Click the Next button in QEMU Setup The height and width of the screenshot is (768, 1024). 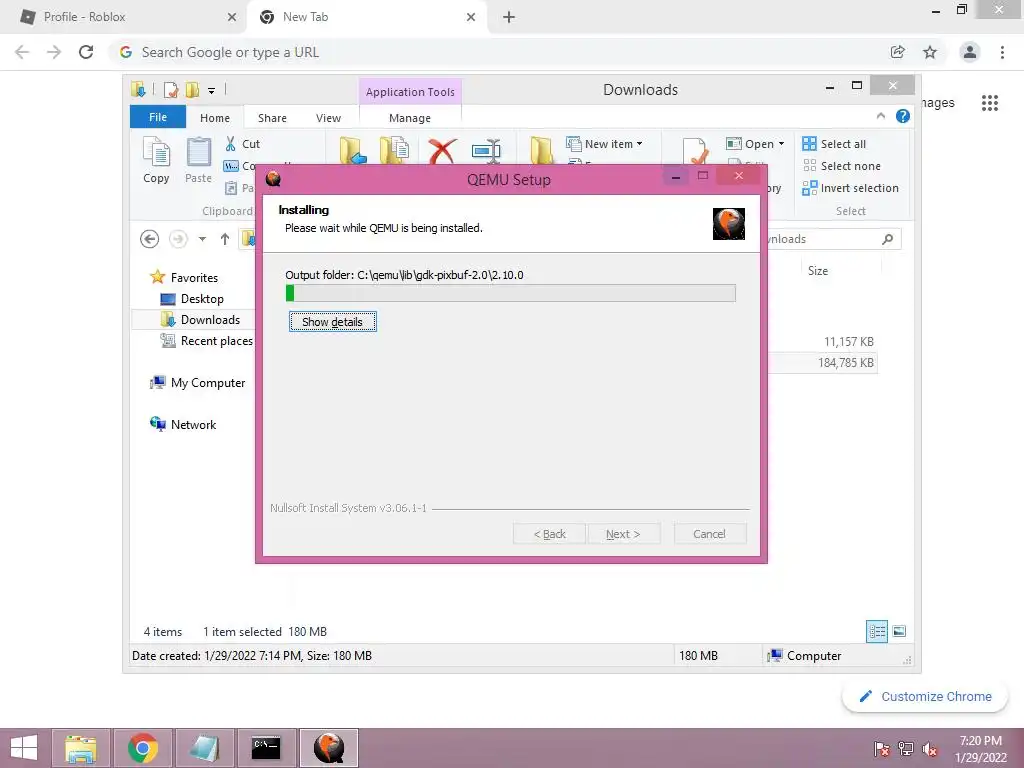(624, 534)
